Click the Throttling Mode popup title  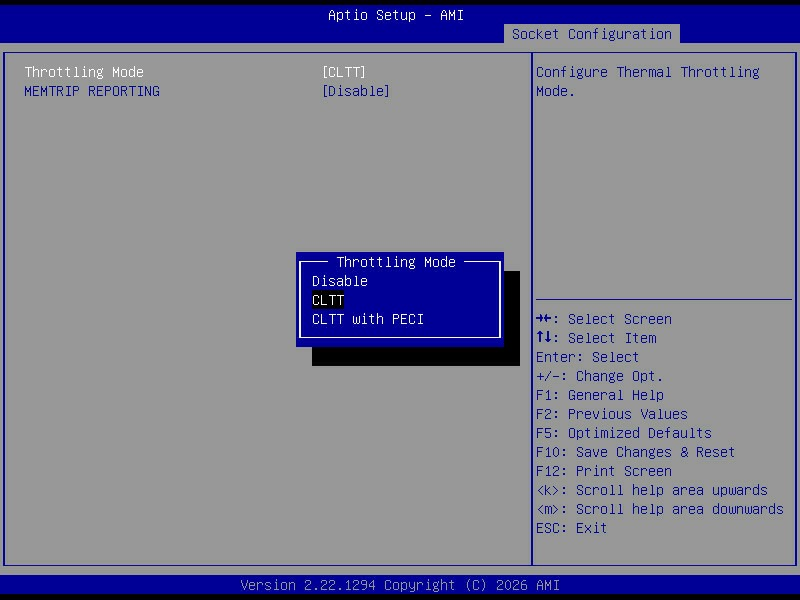pyautogui.click(x=396, y=262)
